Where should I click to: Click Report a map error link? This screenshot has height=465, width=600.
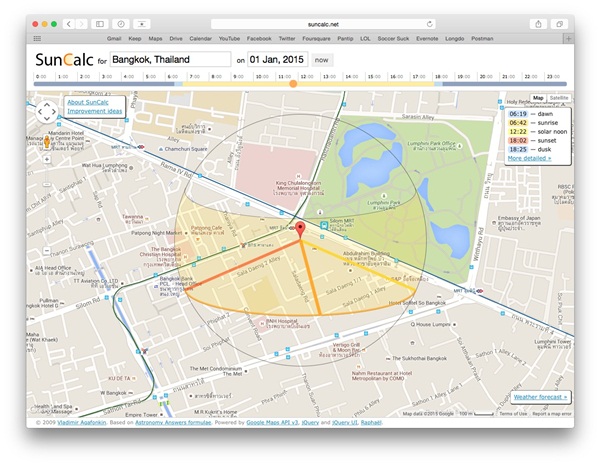pyautogui.click(x=552, y=414)
